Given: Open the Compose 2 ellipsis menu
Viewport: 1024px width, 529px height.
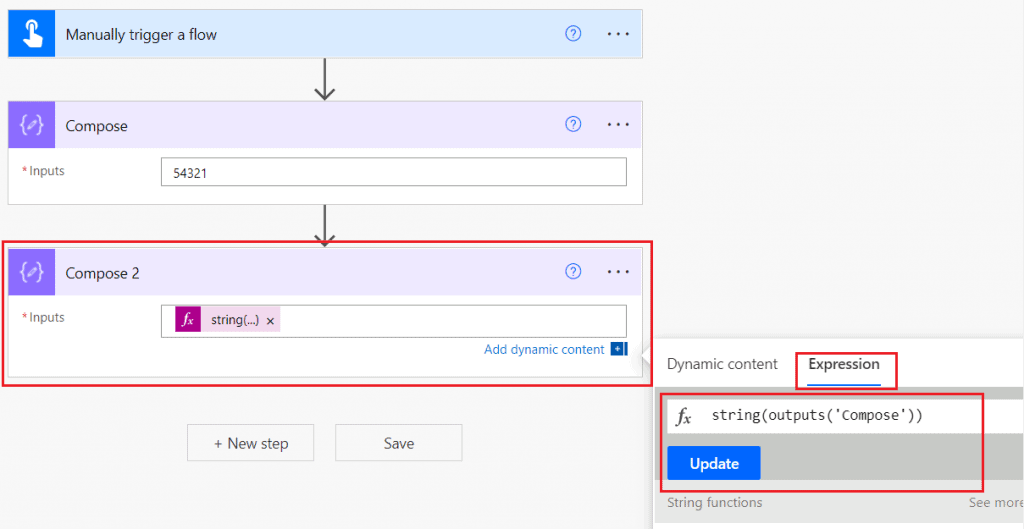Looking at the screenshot, I should click(618, 272).
